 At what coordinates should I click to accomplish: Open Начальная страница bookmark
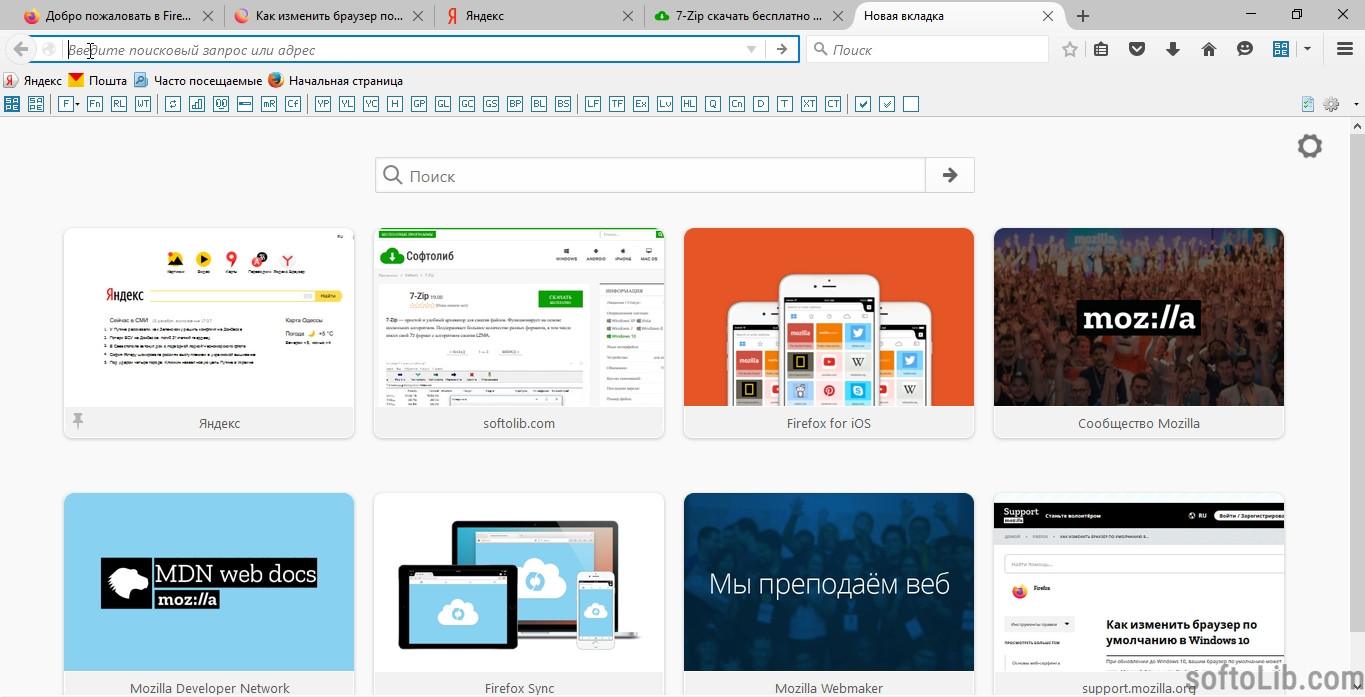coord(336,80)
